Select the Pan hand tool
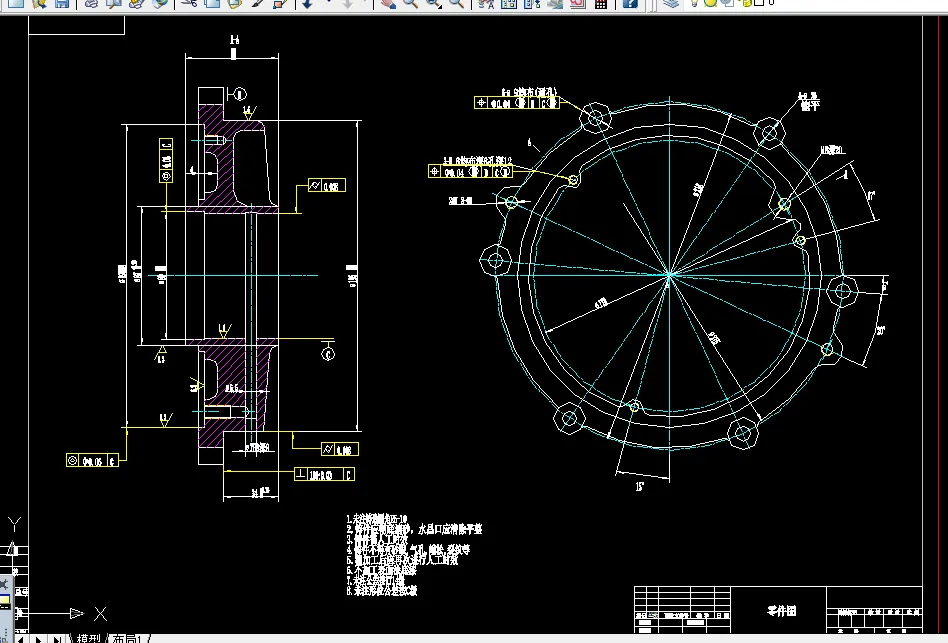 [388, 3]
